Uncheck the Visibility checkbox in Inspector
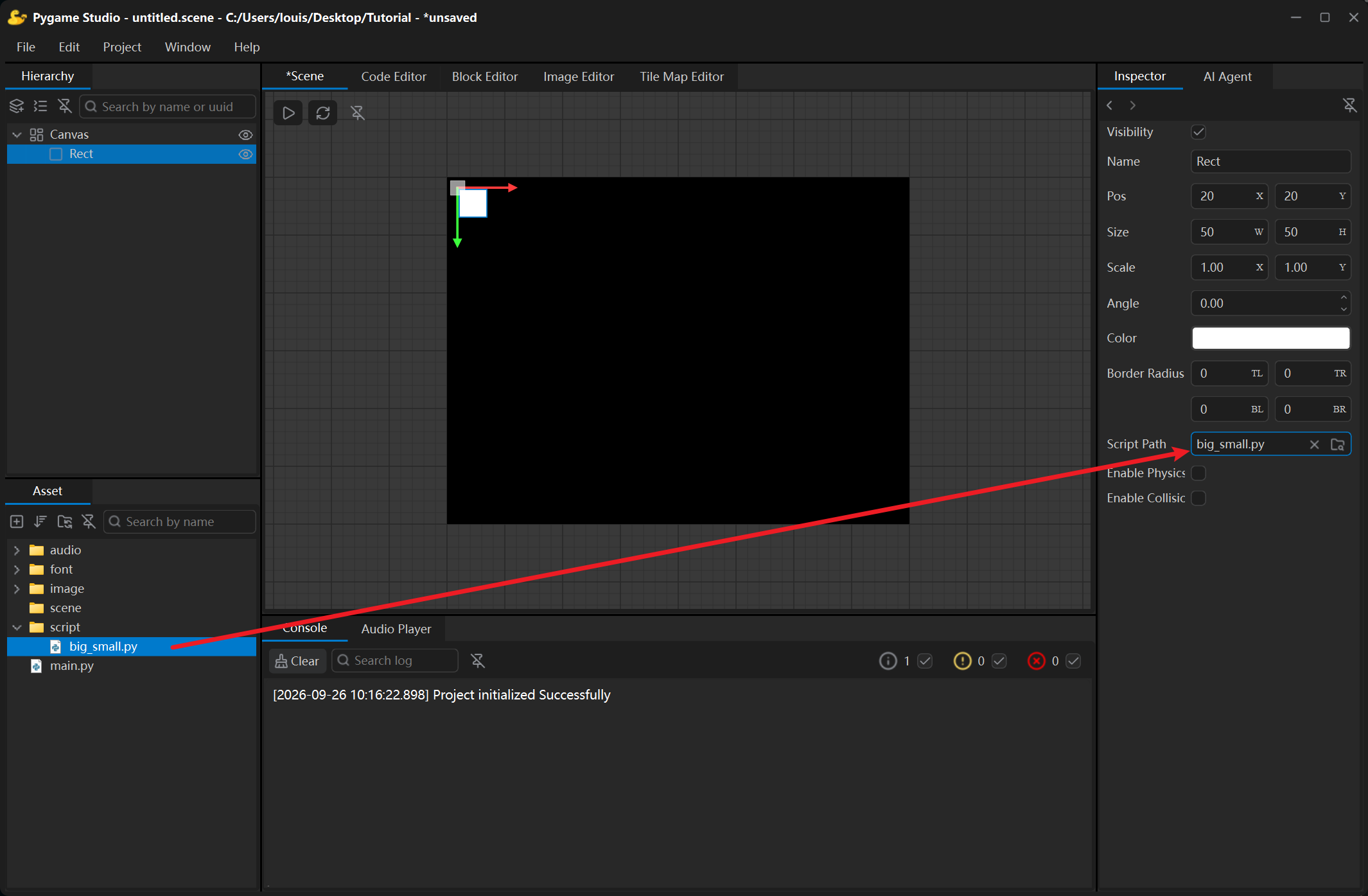1368x896 pixels. pos(1198,132)
